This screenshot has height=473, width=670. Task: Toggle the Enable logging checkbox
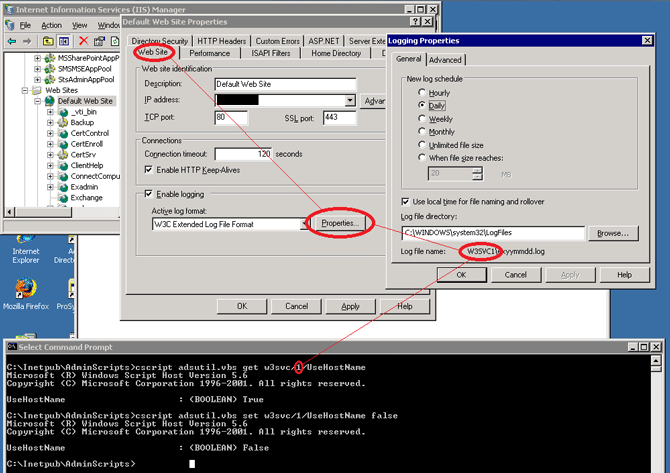tap(149, 194)
